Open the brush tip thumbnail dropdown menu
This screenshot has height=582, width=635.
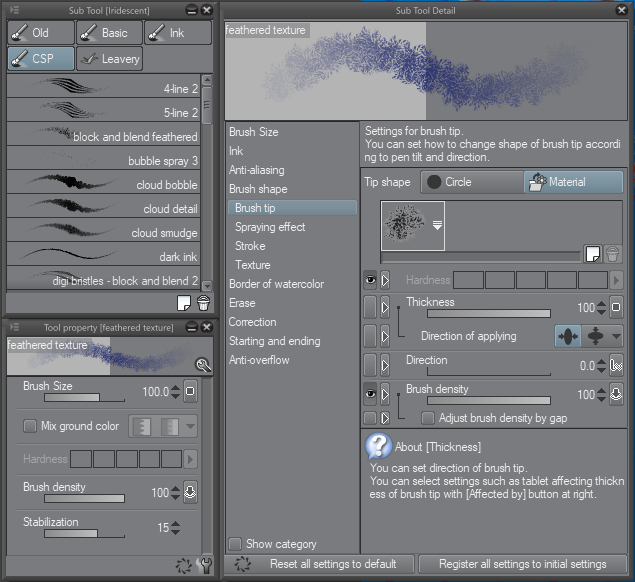tap(437, 226)
